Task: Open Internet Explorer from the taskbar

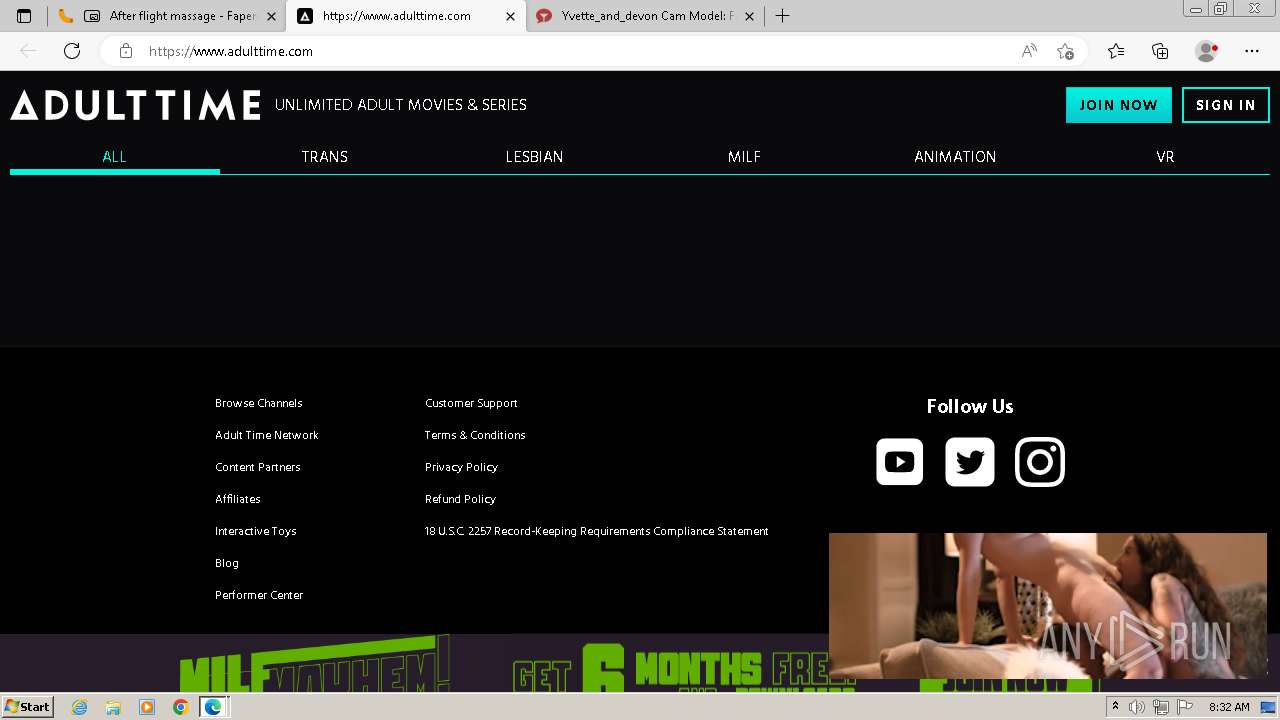Action: click(x=79, y=707)
